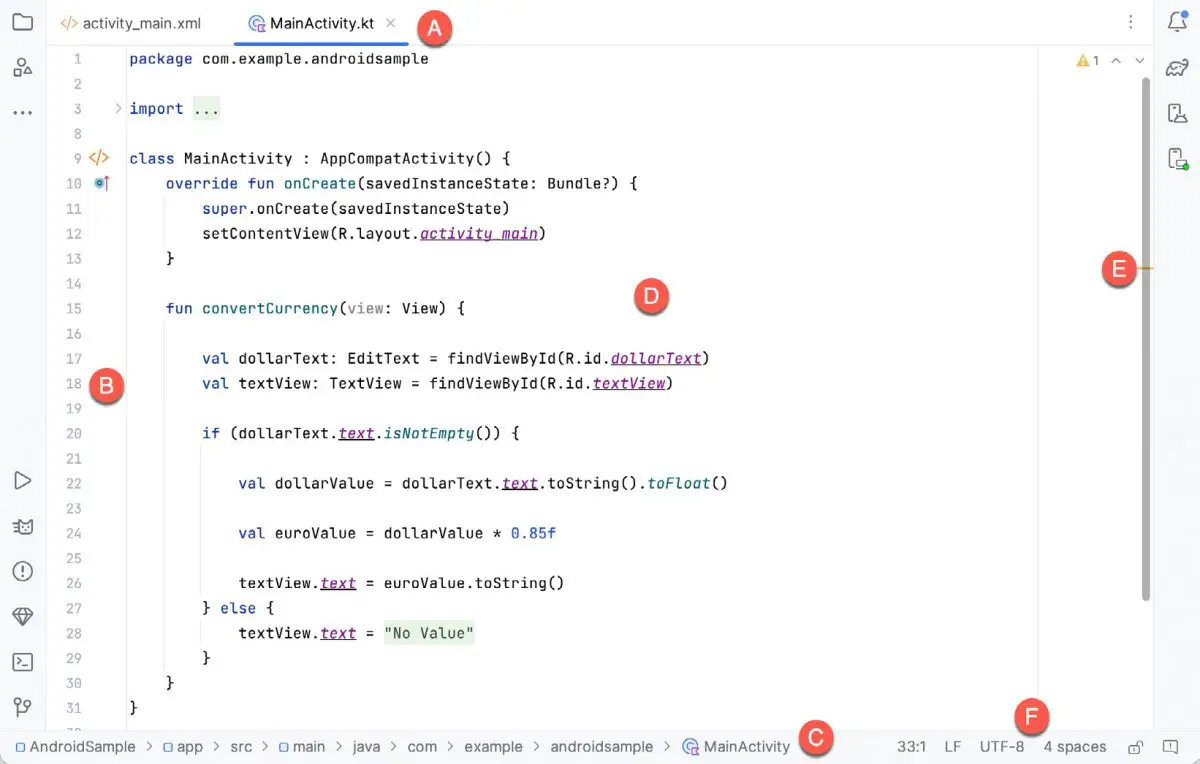Open the Notifications bell icon

click(x=1177, y=22)
